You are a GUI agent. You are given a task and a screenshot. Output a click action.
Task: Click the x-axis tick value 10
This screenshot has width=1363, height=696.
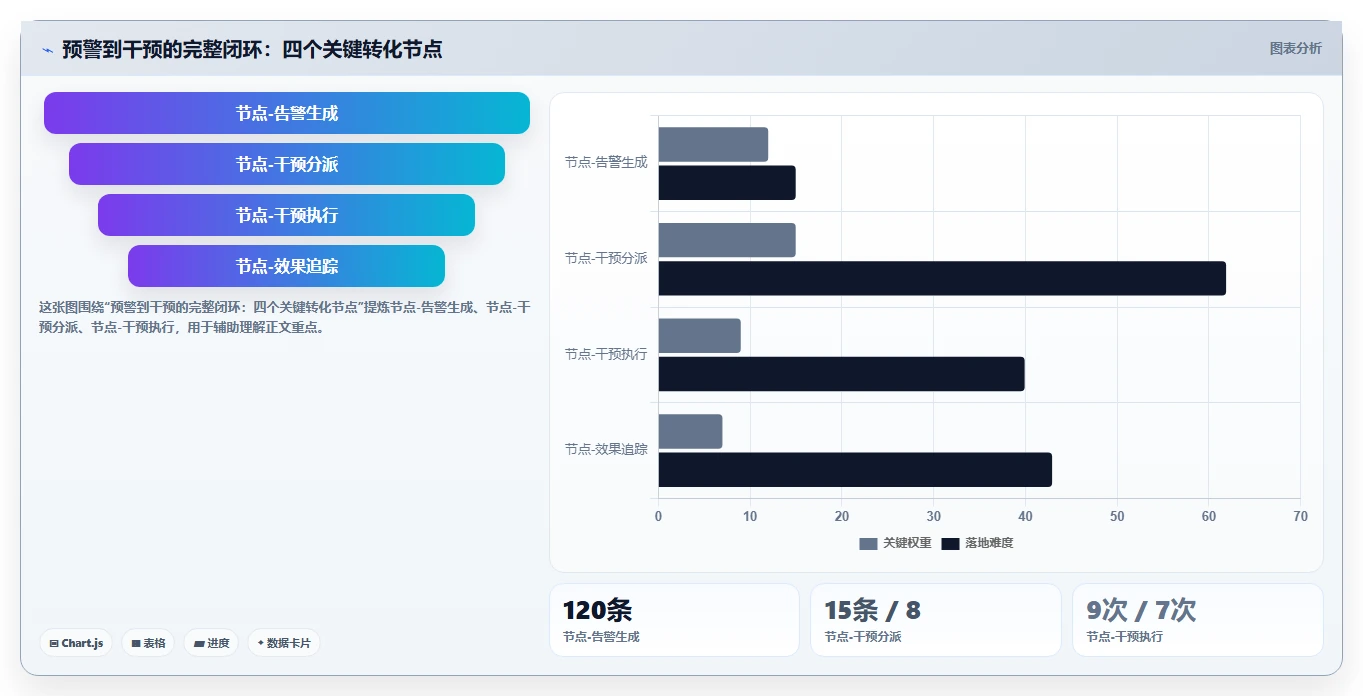(x=750, y=516)
